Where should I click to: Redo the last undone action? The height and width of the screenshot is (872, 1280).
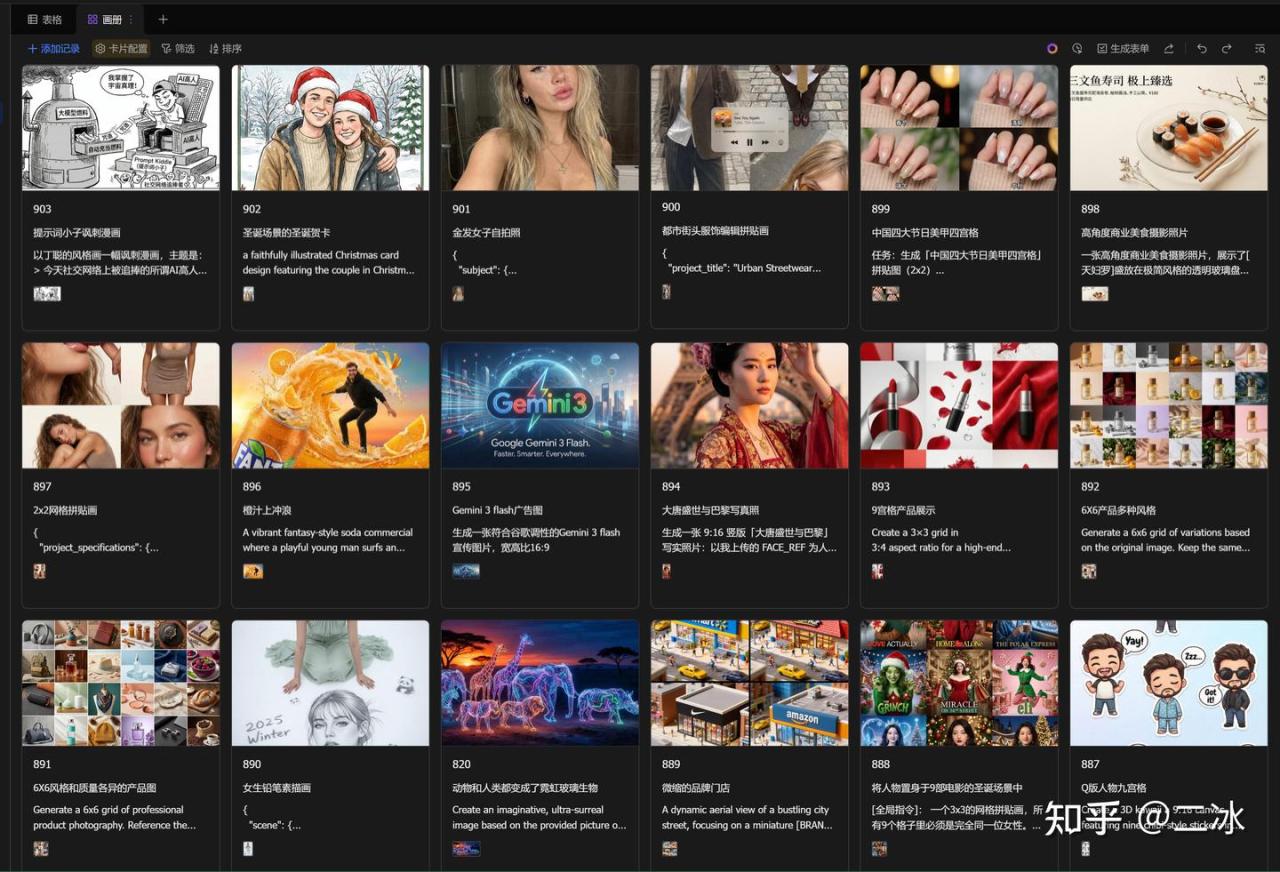click(1227, 49)
